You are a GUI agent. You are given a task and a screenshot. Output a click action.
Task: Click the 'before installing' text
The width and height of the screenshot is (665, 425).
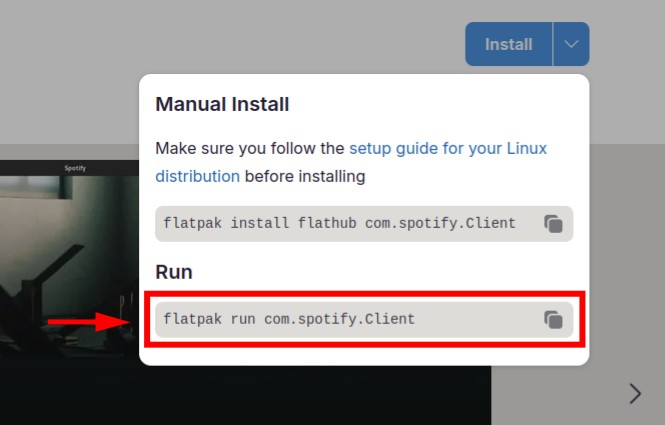pos(305,176)
